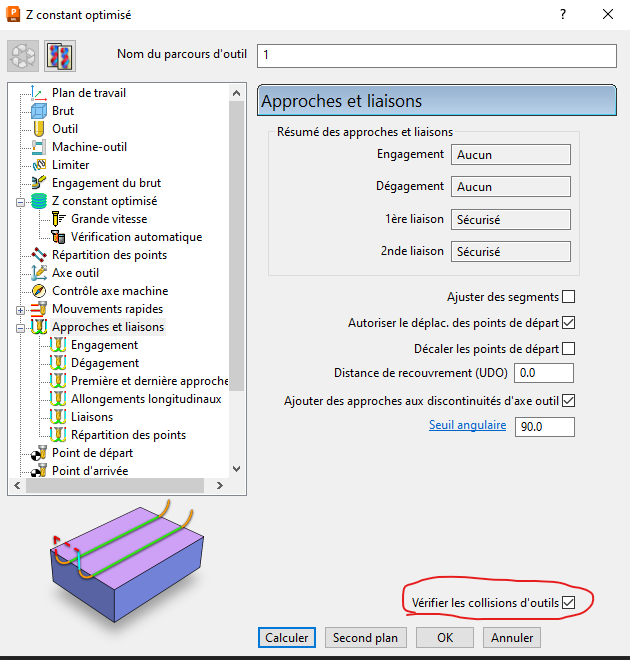Toggle Décaler les points de départ

tap(568, 349)
